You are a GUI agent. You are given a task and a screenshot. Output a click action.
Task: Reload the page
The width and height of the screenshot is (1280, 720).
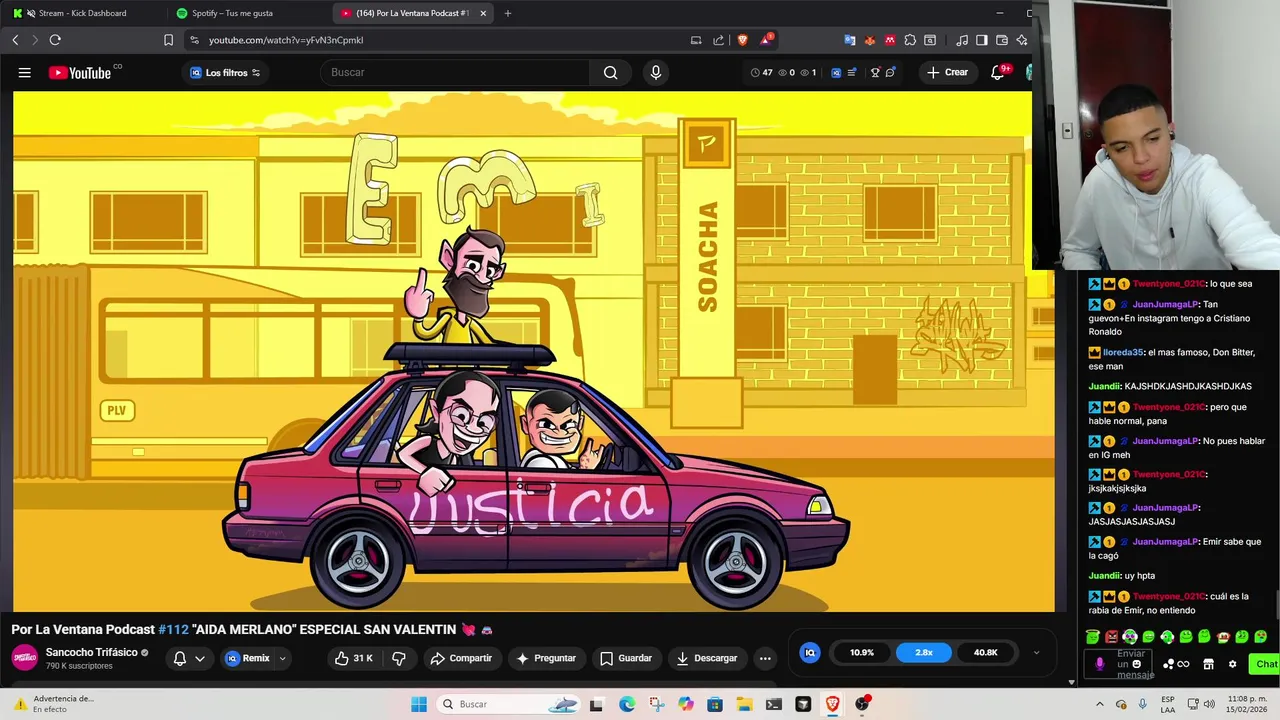[x=55, y=40]
